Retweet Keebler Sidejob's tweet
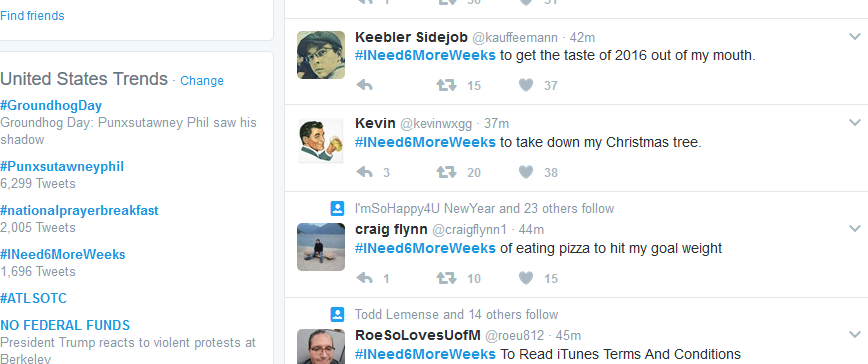The height and width of the screenshot is (364, 868). [446, 85]
